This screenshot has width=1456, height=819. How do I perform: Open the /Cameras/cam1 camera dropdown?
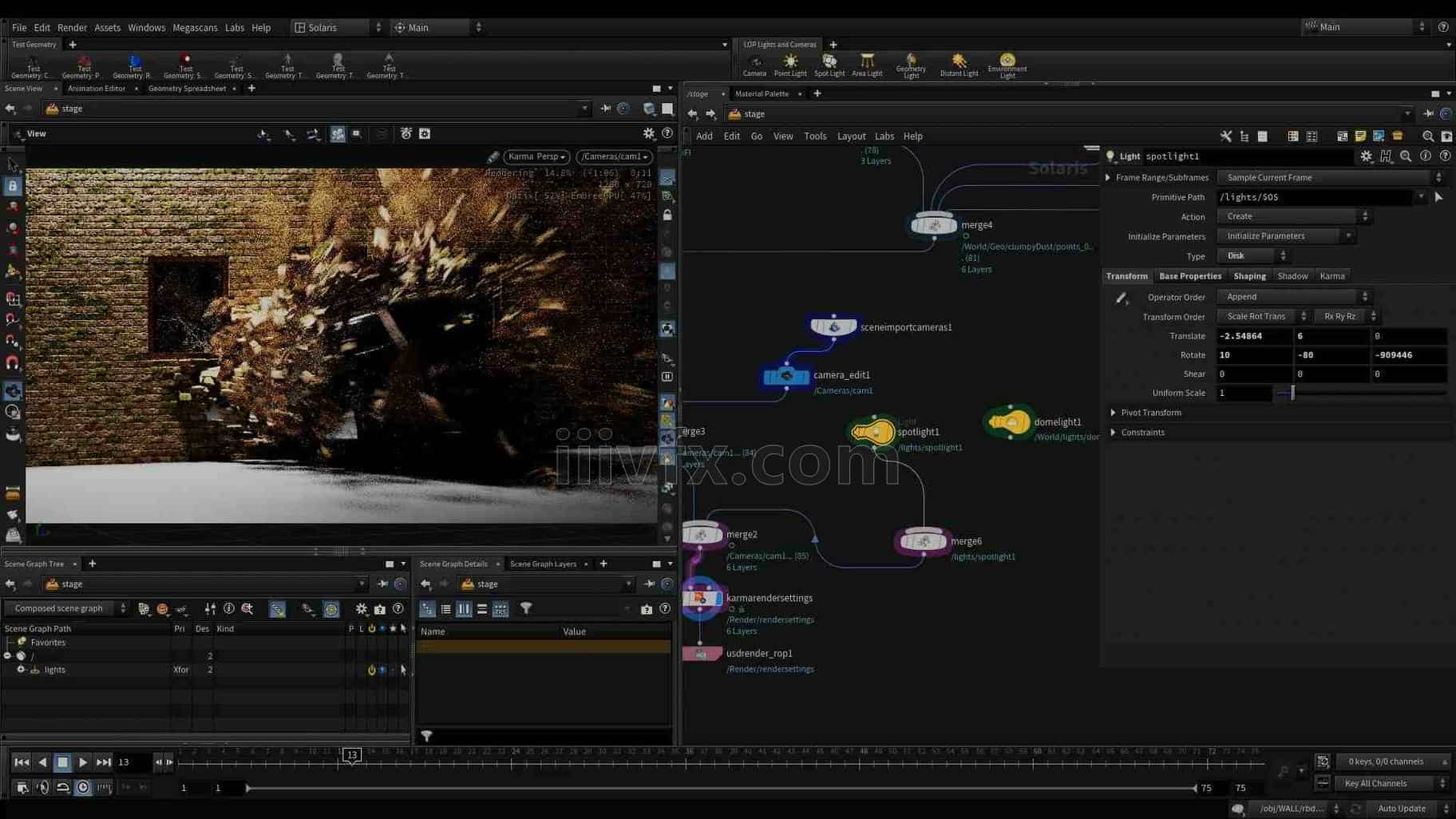614,156
